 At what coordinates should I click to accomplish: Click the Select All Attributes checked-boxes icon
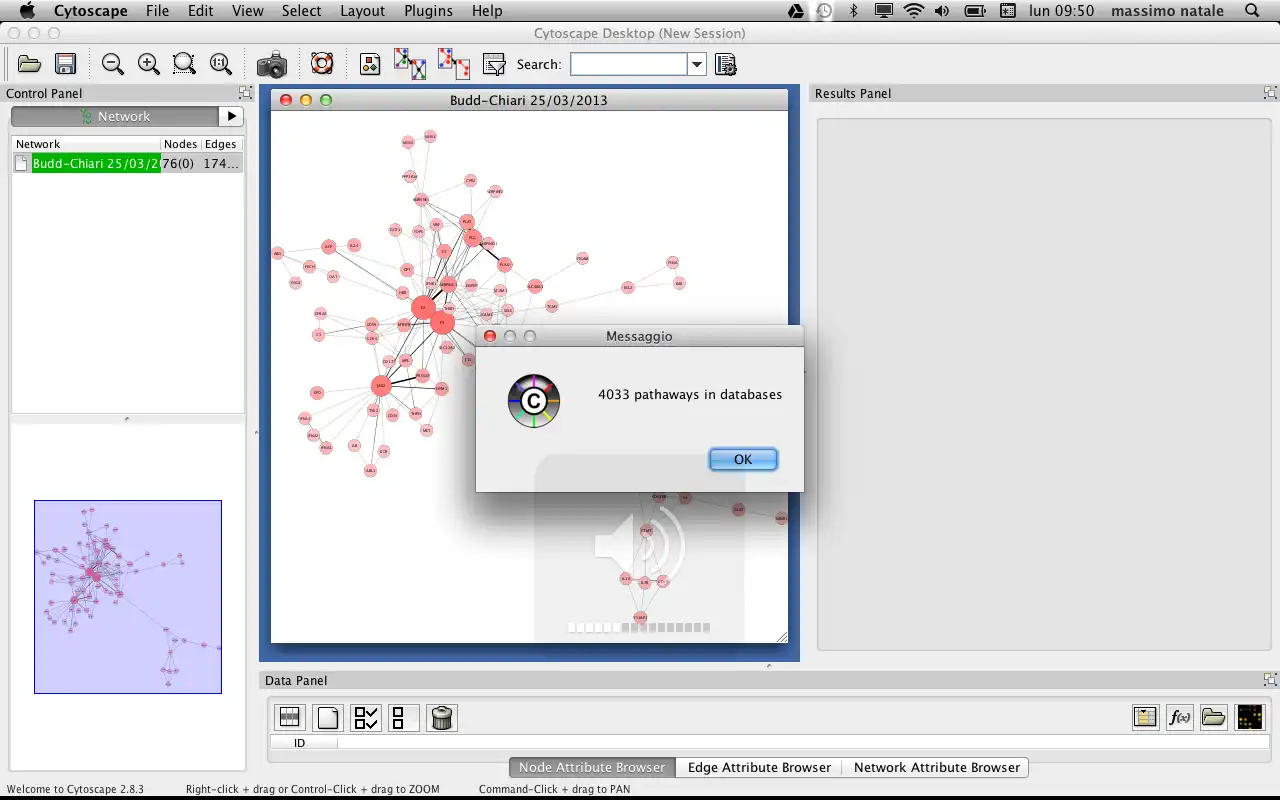click(x=366, y=717)
